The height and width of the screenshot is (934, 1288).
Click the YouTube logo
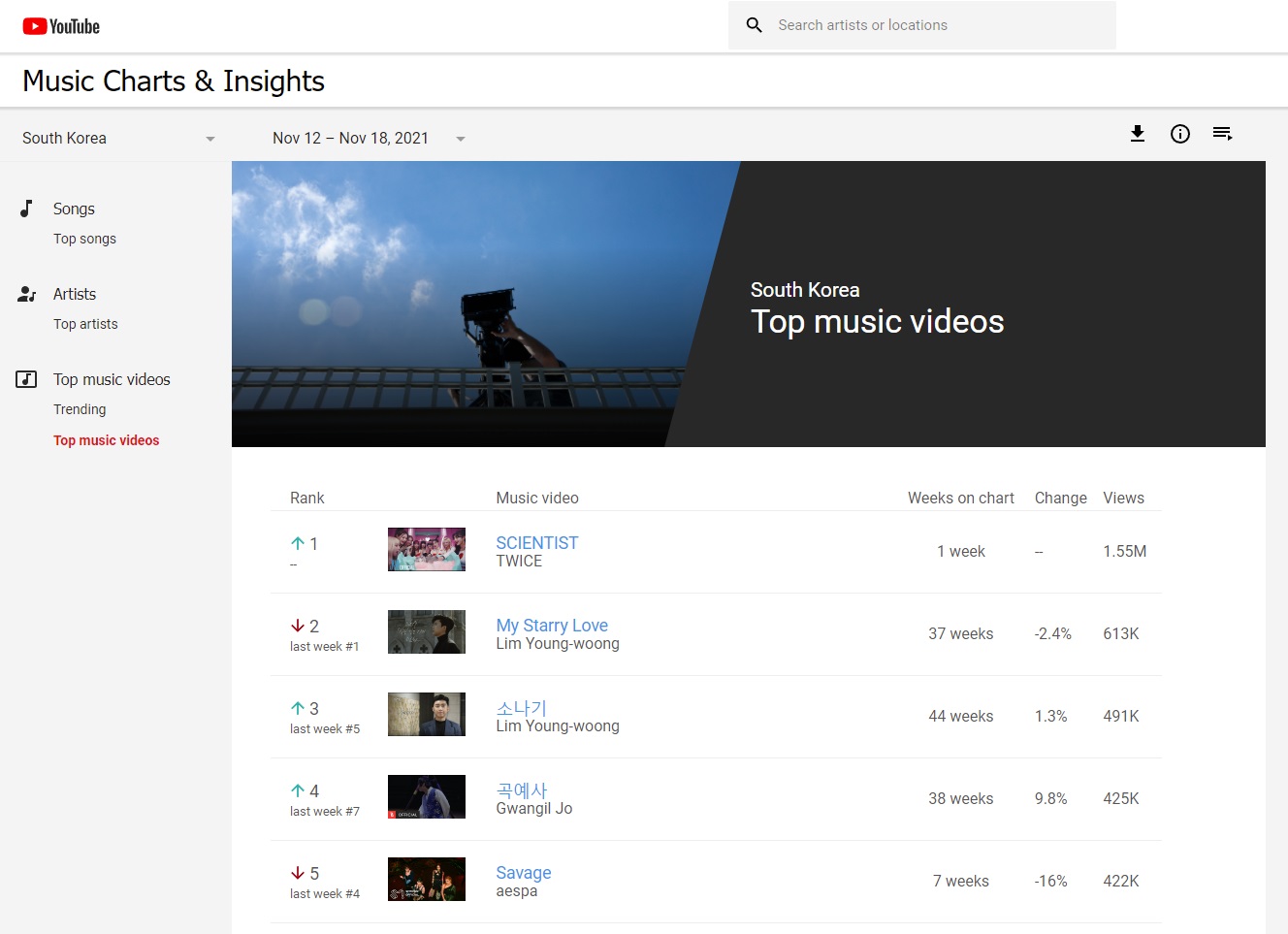click(x=61, y=26)
